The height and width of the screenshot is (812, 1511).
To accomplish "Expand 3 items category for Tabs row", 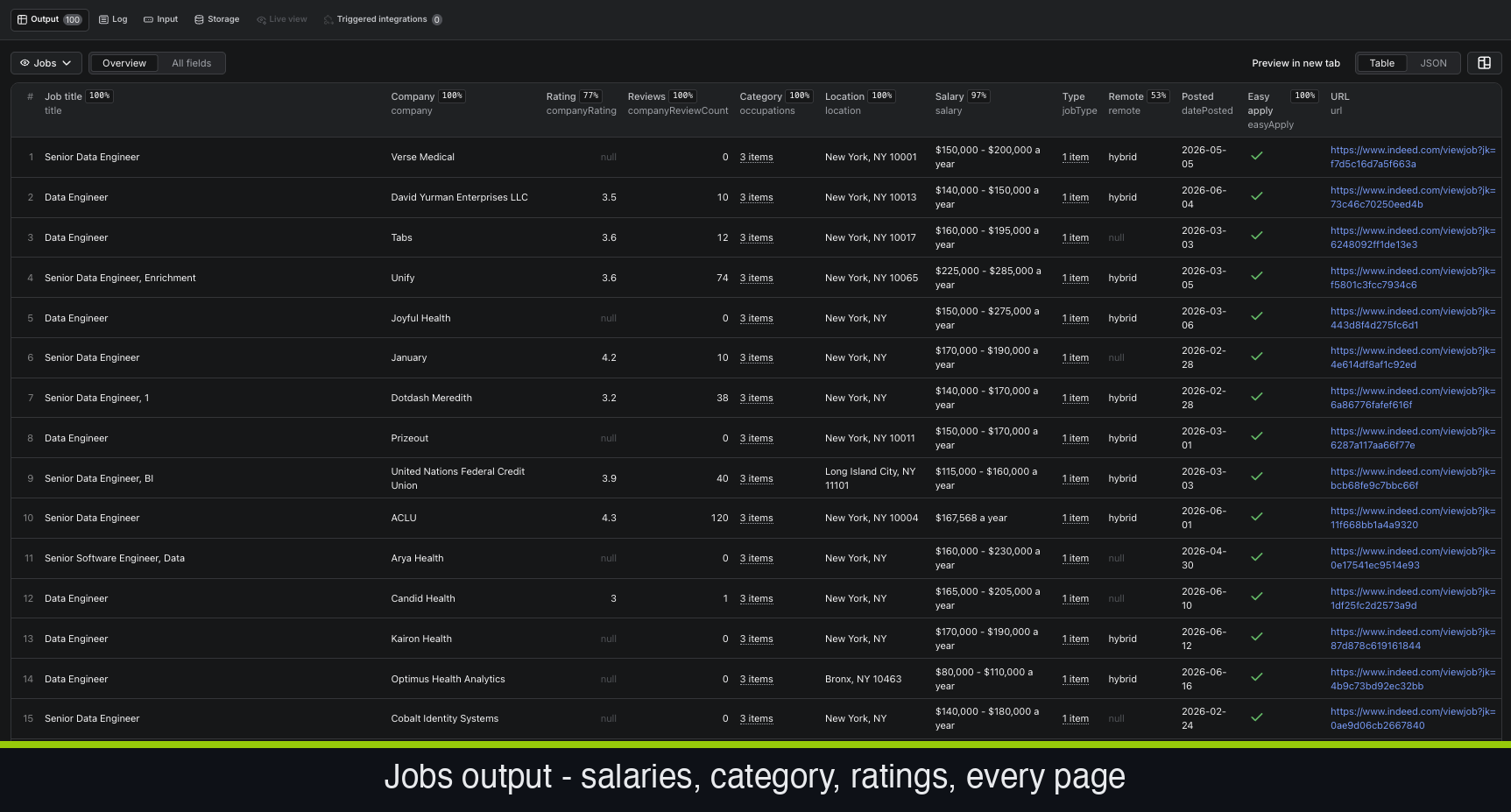I will coord(756,238).
